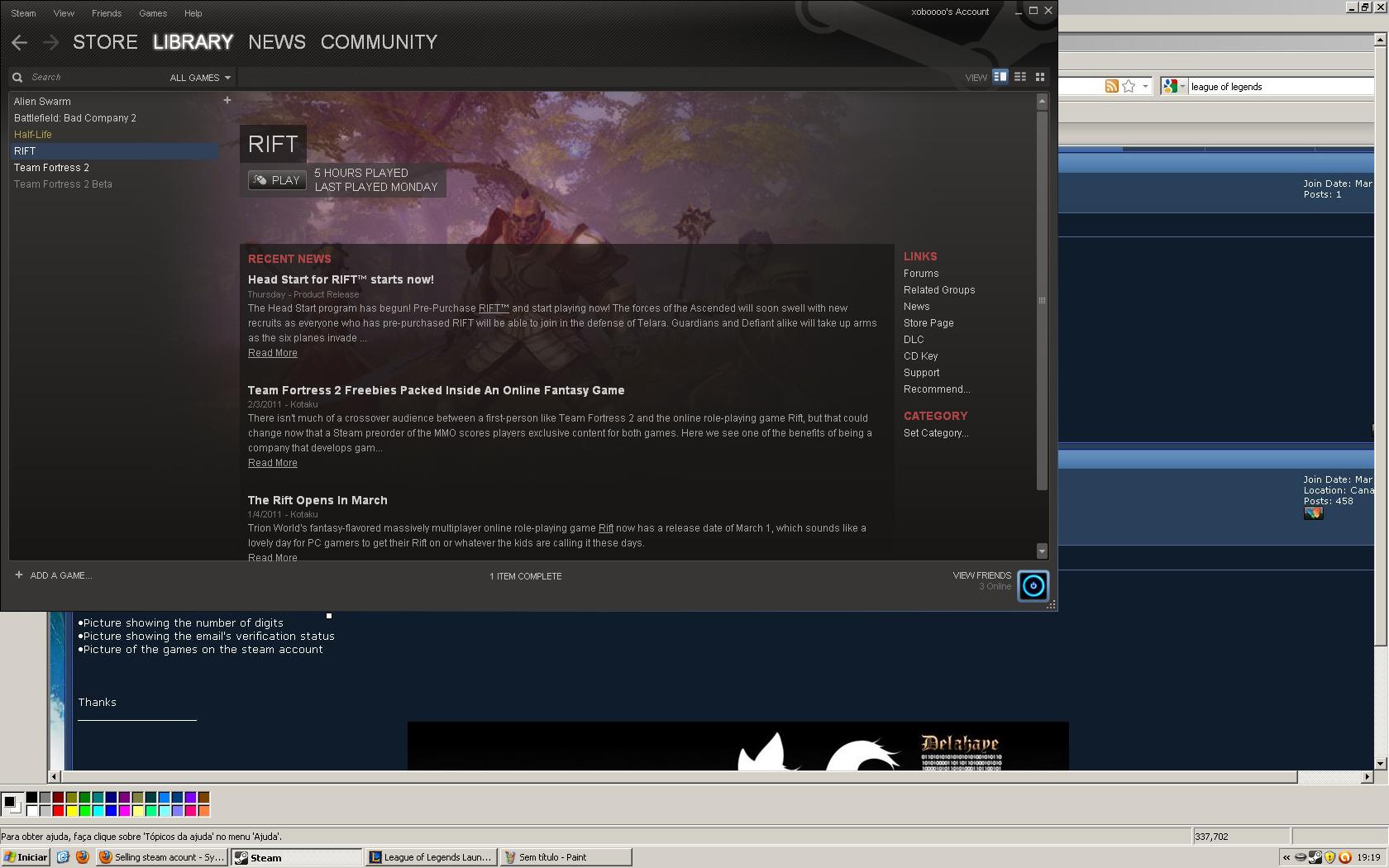Click the PLAY button for RIFT

277,180
